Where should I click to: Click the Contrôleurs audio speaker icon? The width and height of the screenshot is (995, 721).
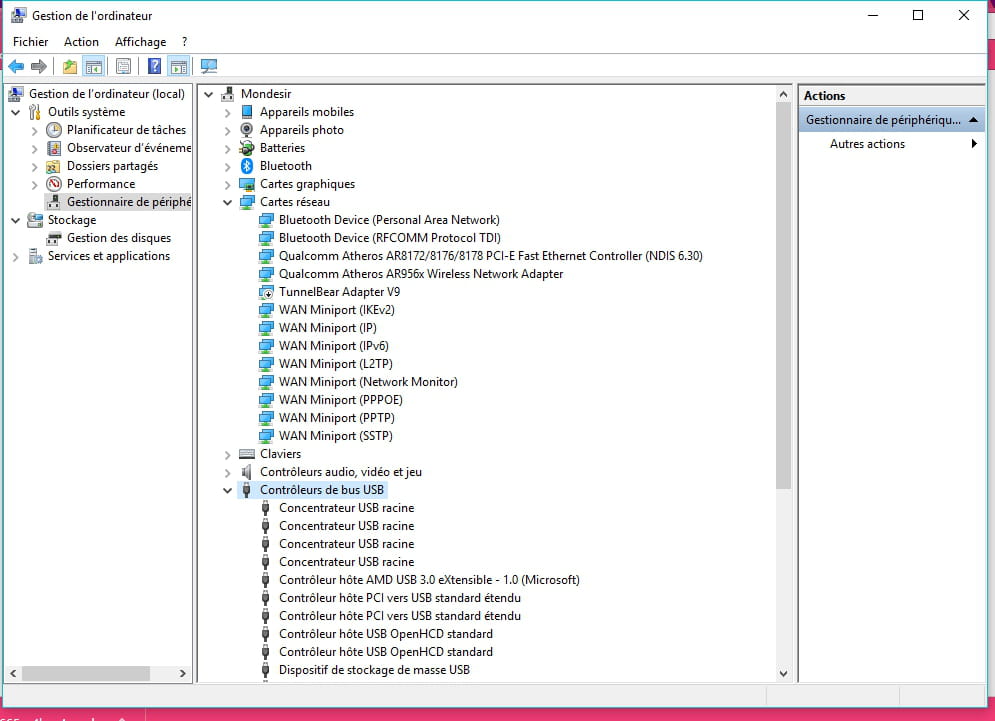point(247,472)
